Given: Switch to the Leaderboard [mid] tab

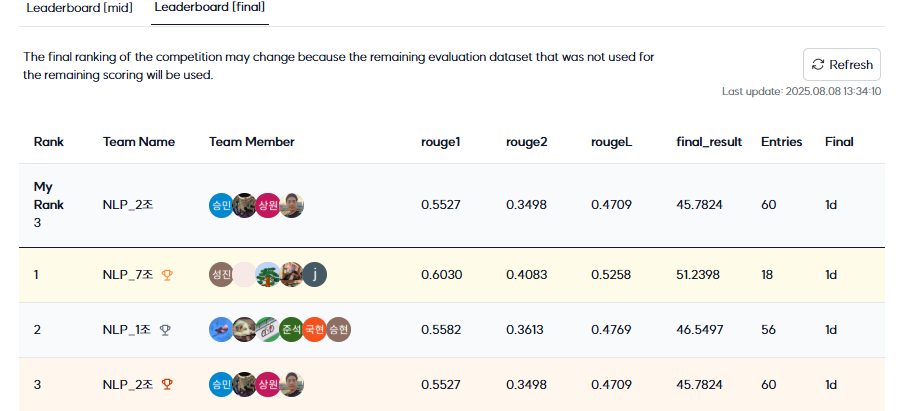Looking at the screenshot, I should [80, 9].
